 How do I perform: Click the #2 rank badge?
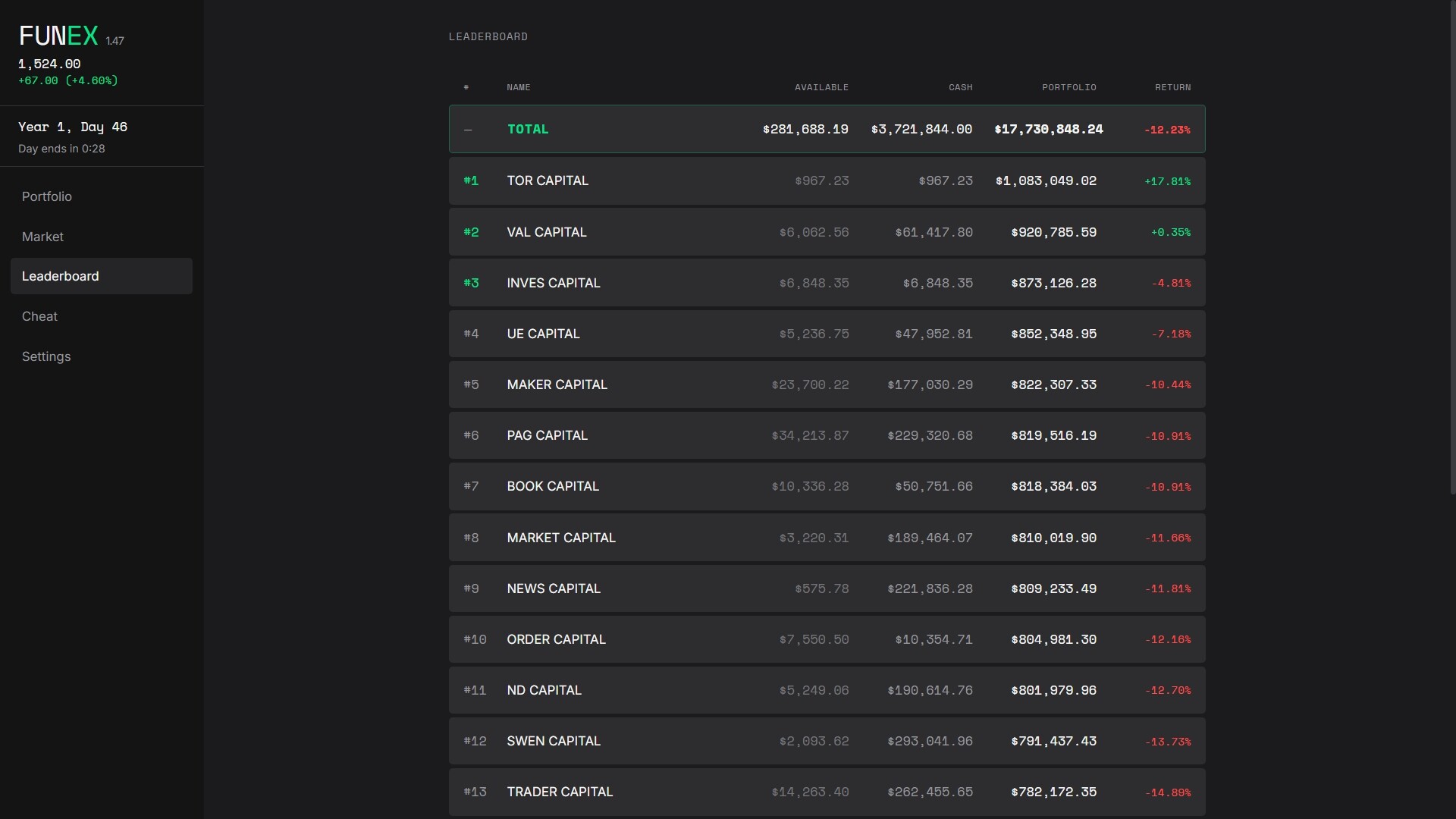click(471, 232)
